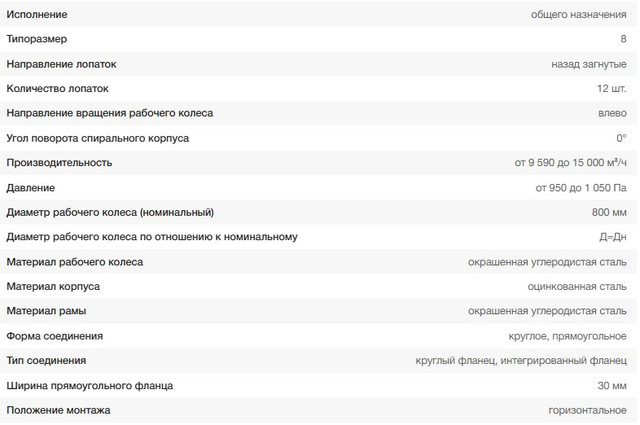640x425 pixels.
Task: Select 'круглый фланец, интегрированный фланец' value
Action: point(521,360)
